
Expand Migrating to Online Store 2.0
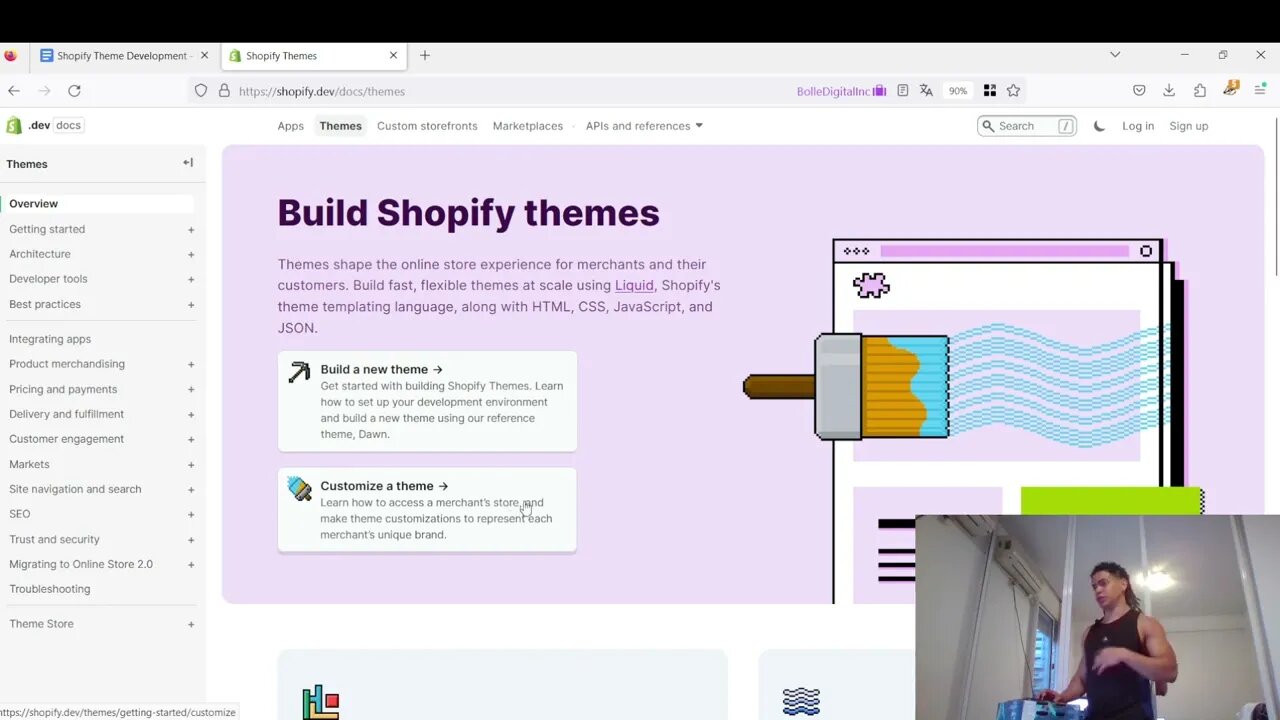pos(191,564)
